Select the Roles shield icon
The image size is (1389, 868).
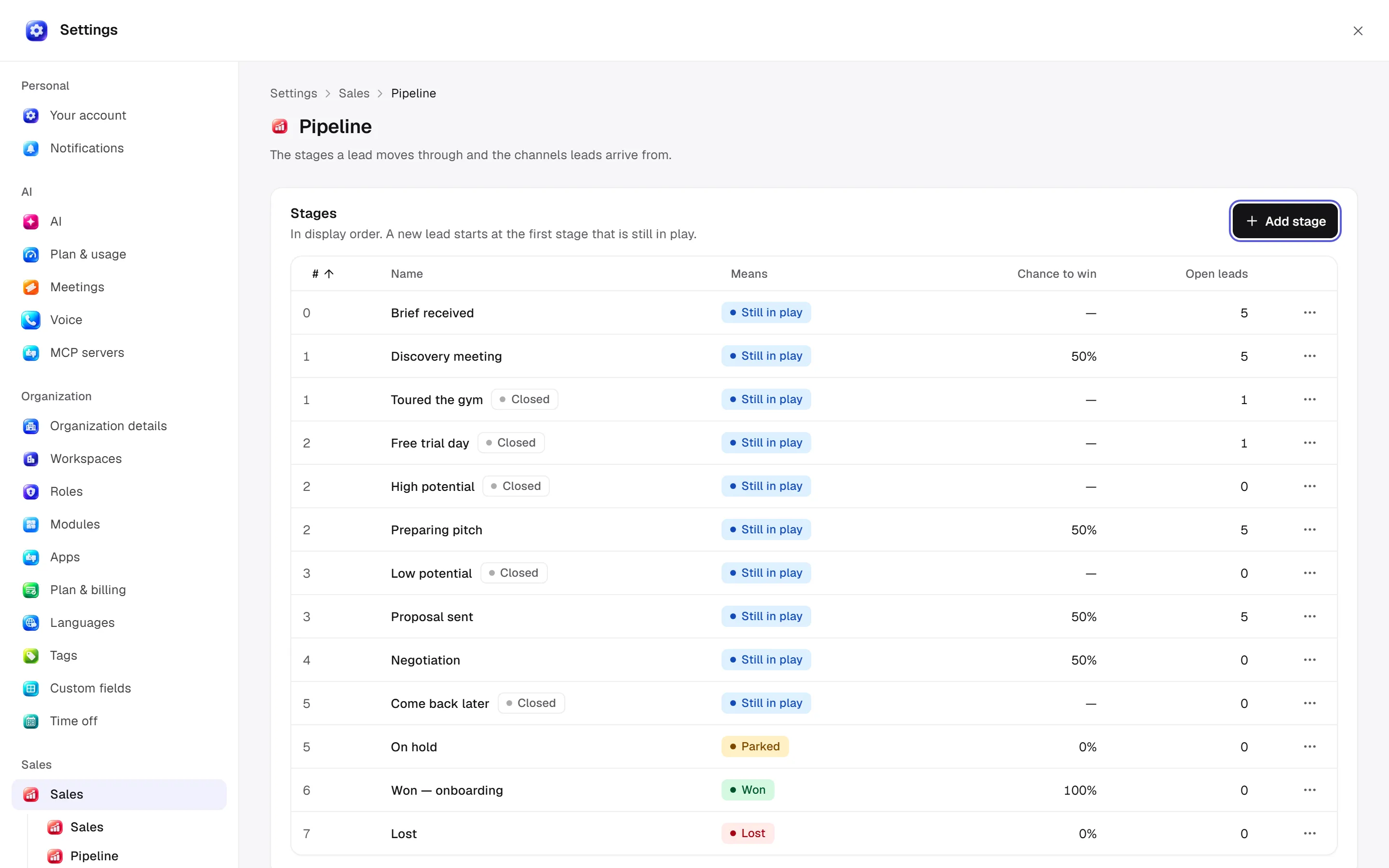pyautogui.click(x=31, y=491)
